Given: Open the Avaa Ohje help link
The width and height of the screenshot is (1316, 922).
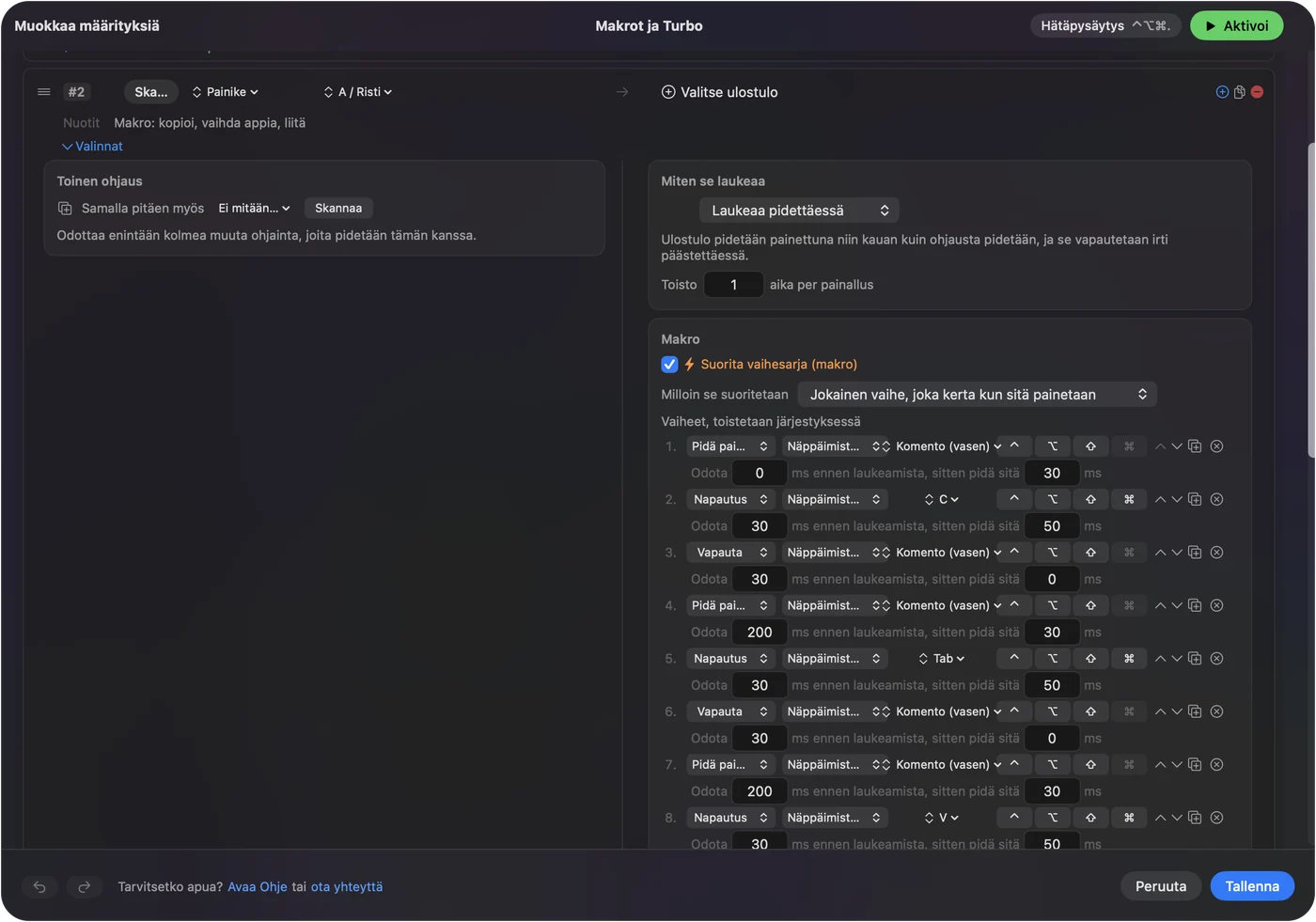Looking at the screenshot, I should coord(258,886).
